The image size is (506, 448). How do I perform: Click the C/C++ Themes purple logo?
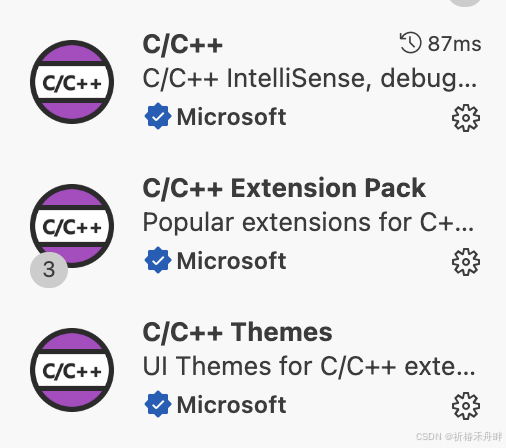coord(72,370)
